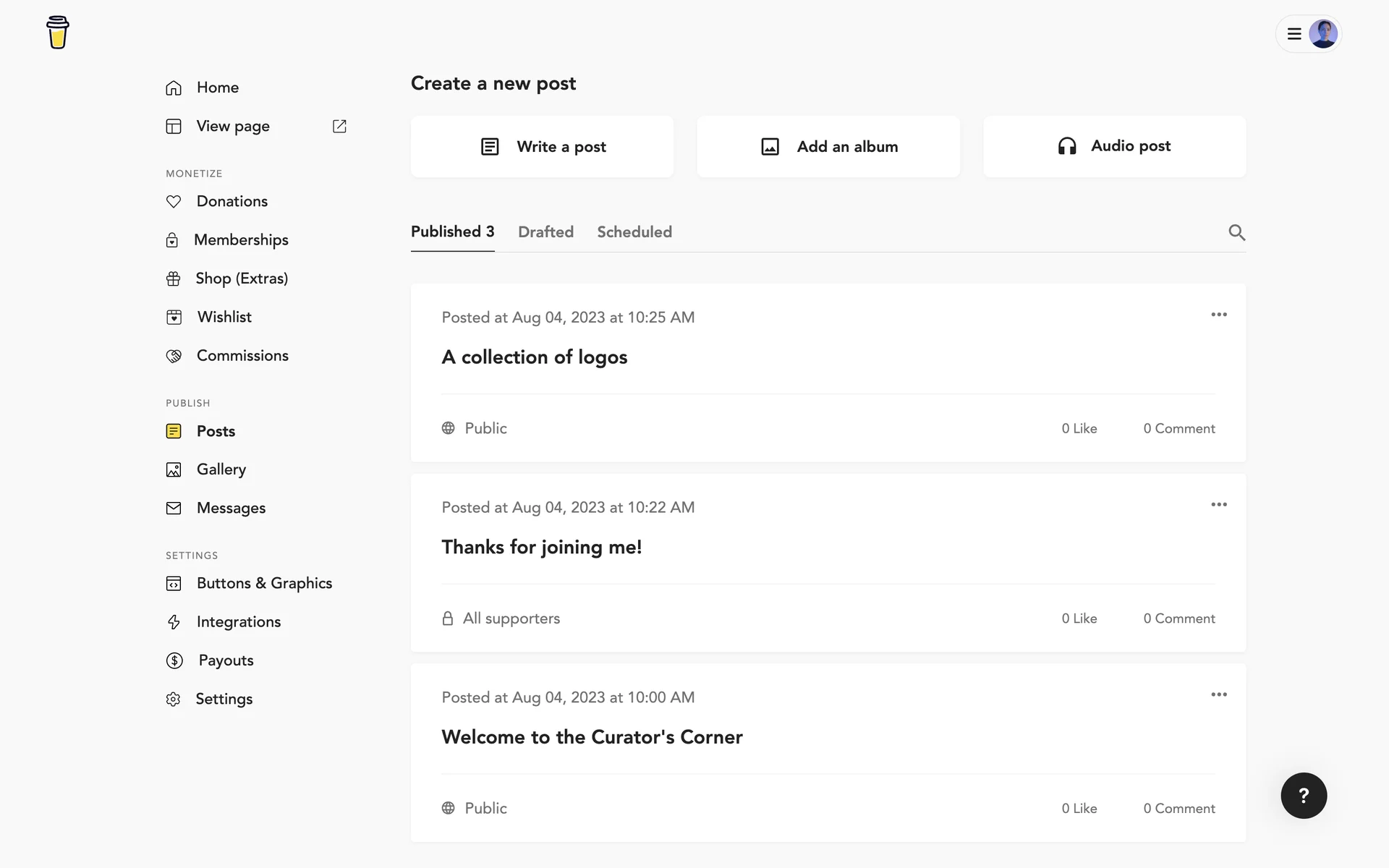Open external link icon beside View page
Screen dimensions: 1389x868
[339, 127]
